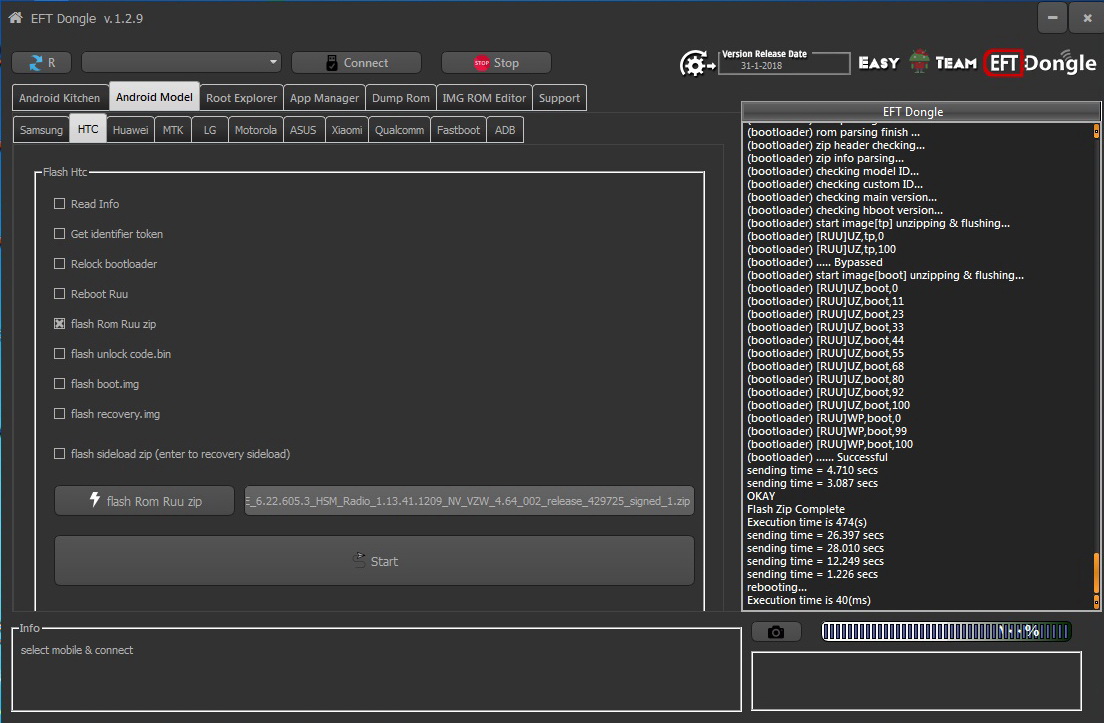The width and height of the screenshot is (1104, 723).
Task: Switch to Qualcomm tab
Action: click(399, 130)
